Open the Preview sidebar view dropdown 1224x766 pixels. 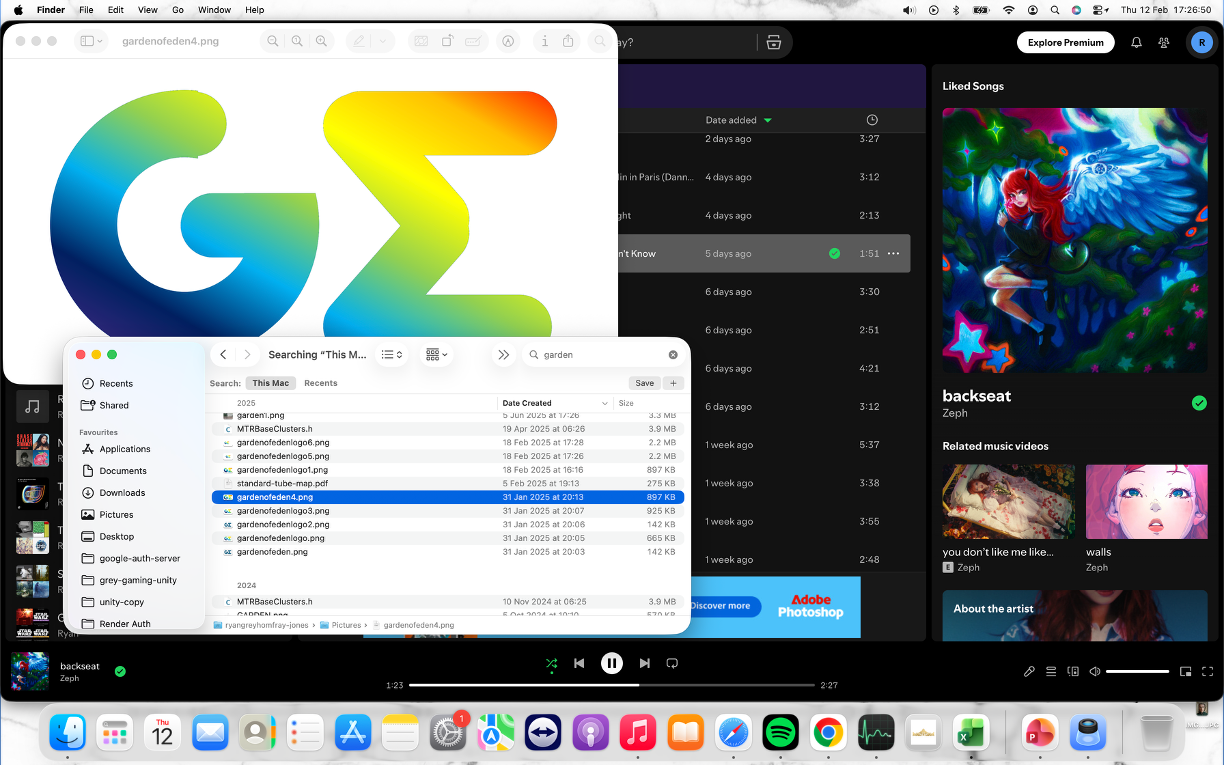91,41
